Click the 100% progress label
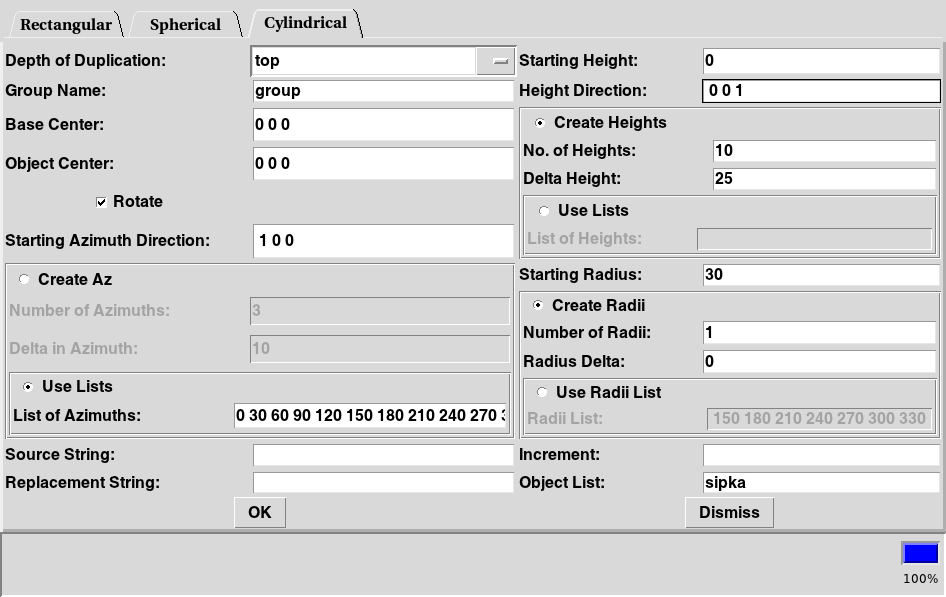The image size is (946, 597). [x=921, y=579]
